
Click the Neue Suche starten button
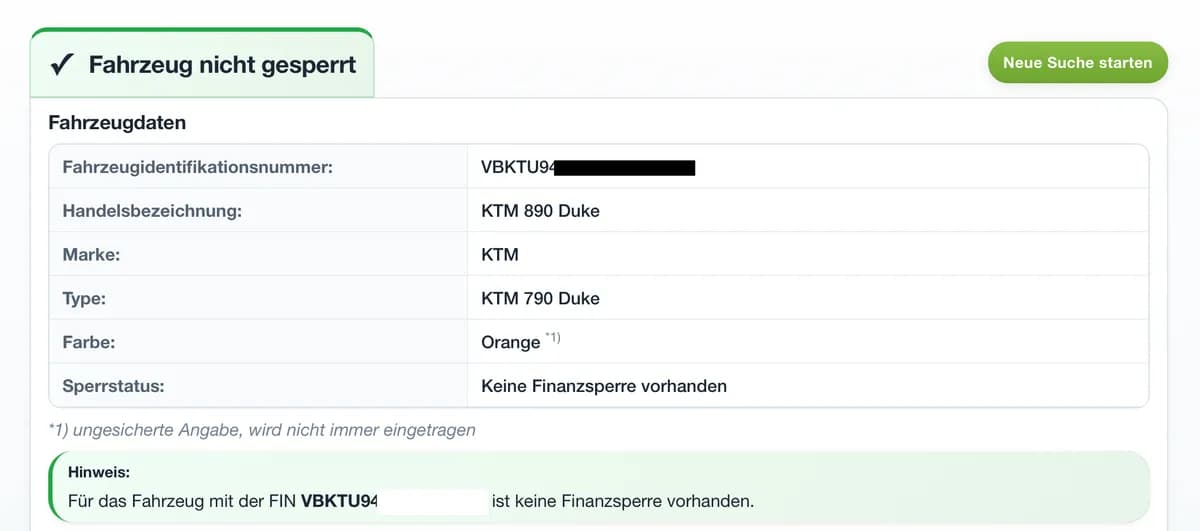pos(1077,62)
